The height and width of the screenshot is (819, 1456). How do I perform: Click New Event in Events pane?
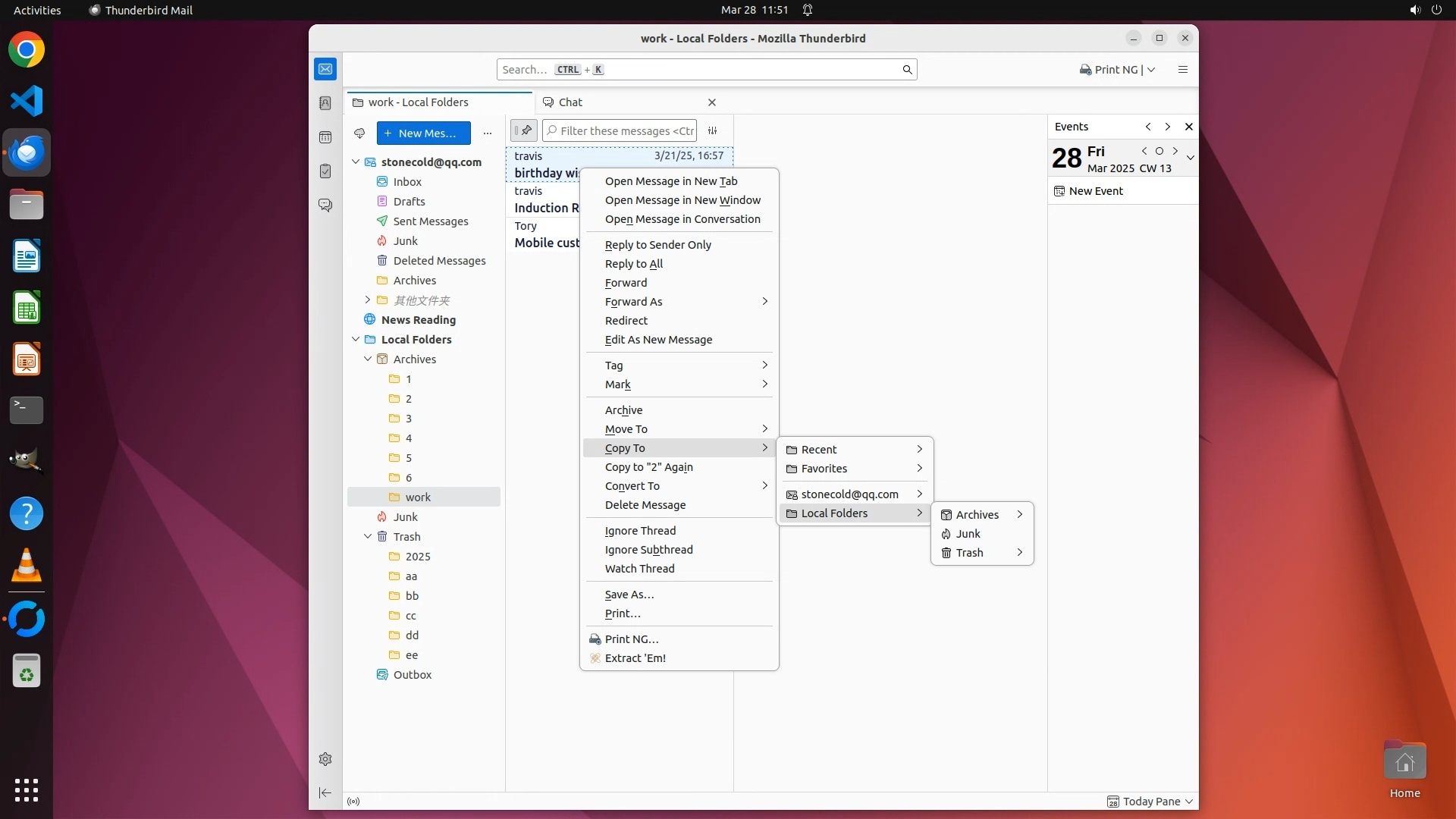(x=1096, y=191)
